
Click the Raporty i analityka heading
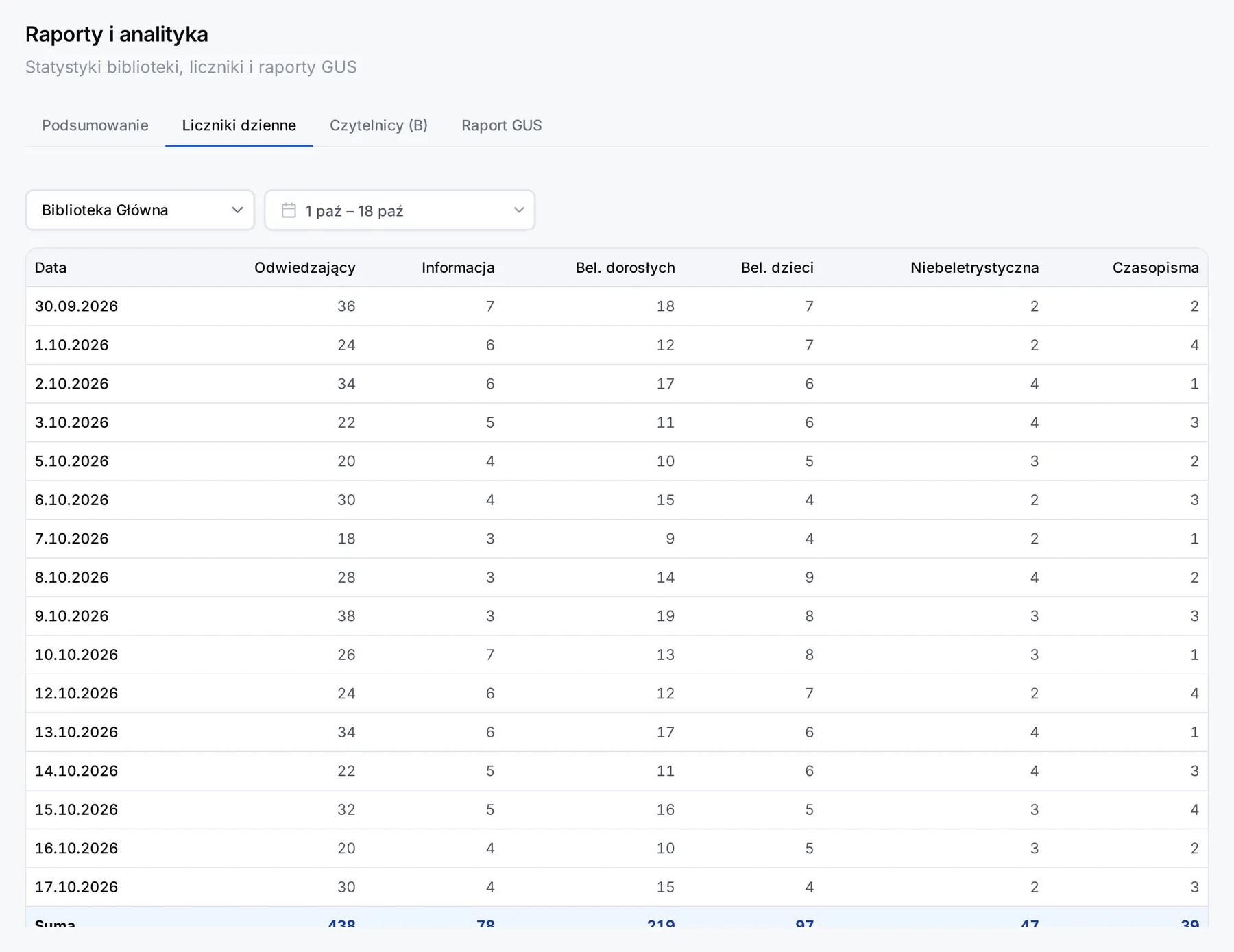point(117,34)
